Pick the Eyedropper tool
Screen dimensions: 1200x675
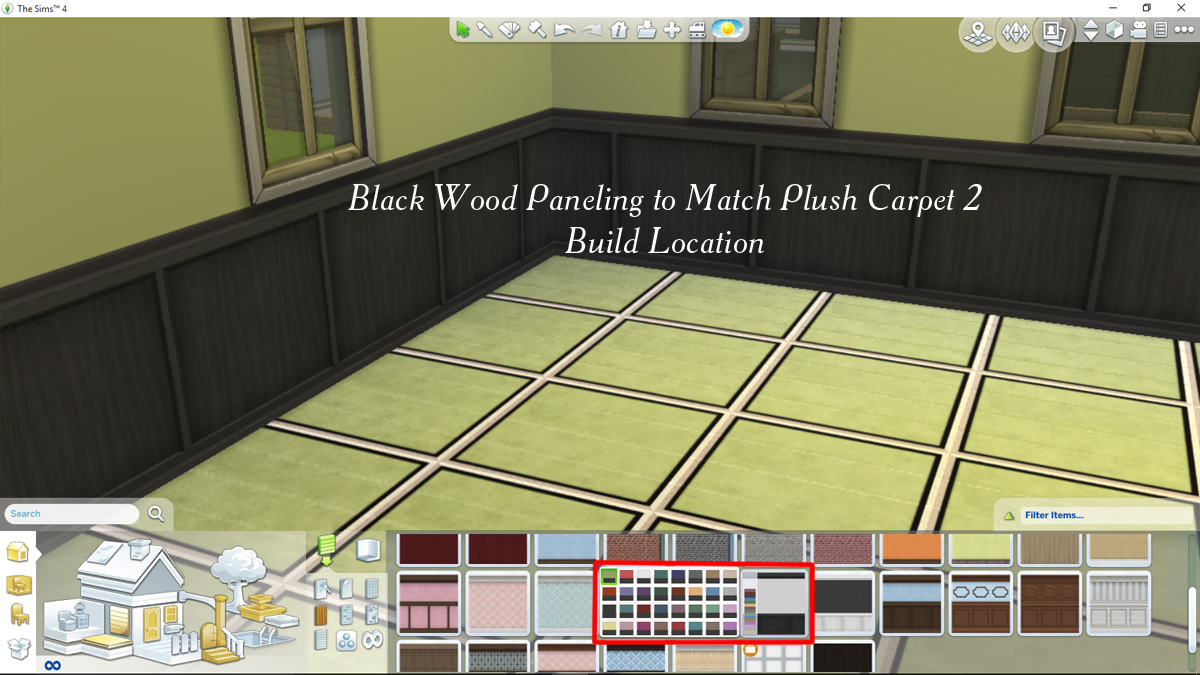click(x=485, y=29)
